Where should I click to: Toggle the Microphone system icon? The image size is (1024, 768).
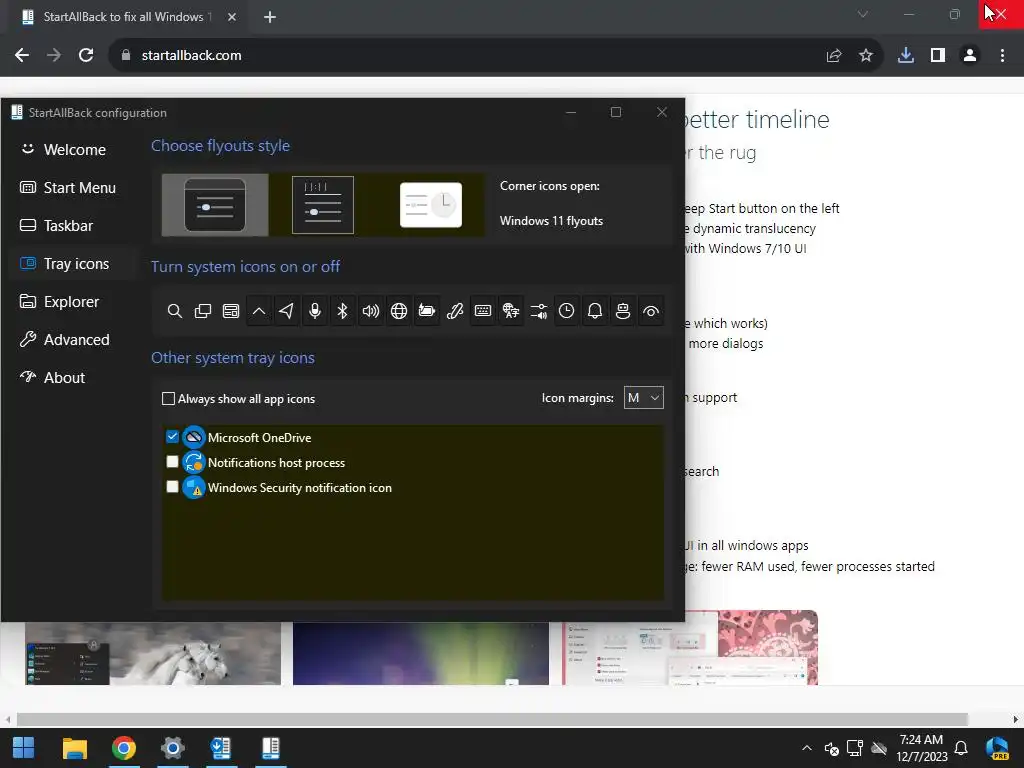[315, 312]
